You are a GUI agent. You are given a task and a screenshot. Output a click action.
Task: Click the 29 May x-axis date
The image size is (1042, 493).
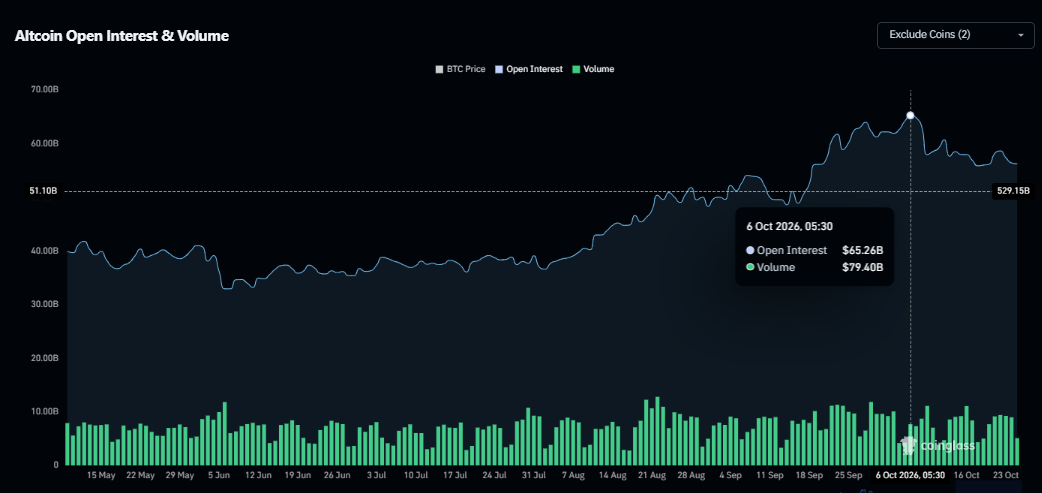tap(179, 476)
